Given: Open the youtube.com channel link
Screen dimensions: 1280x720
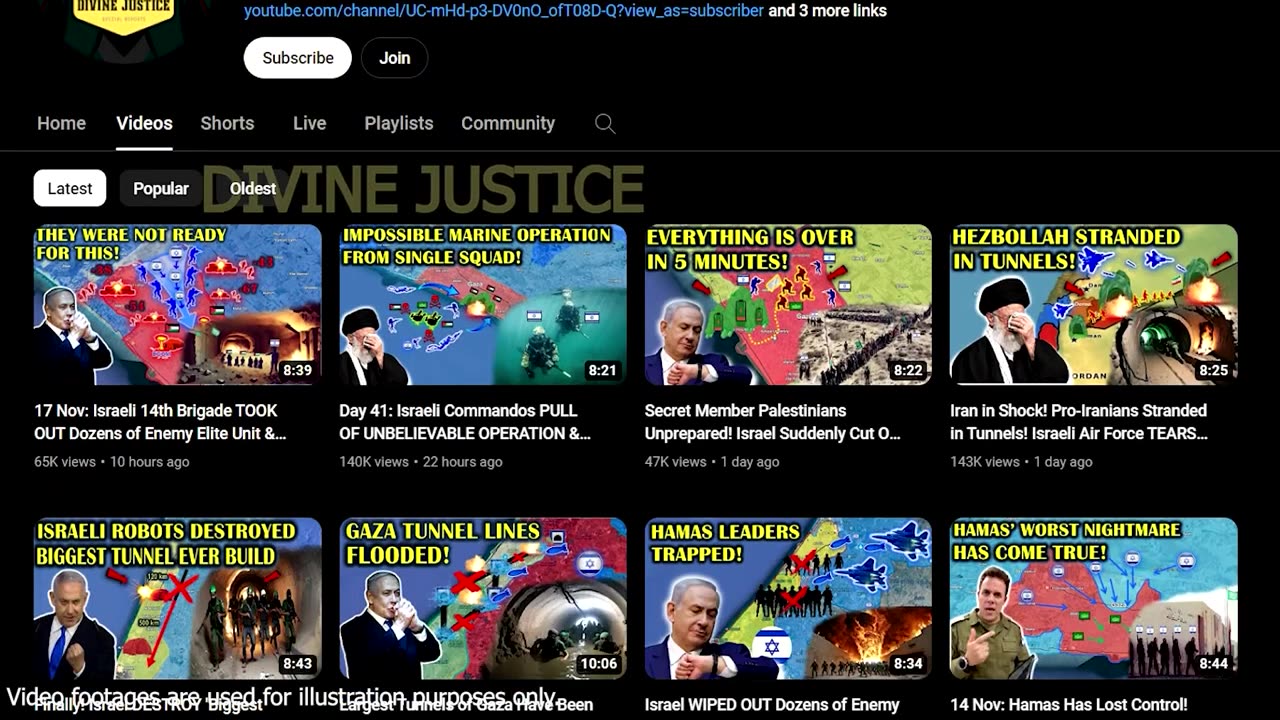Looking at the screenshot, I should pos(504,11).
